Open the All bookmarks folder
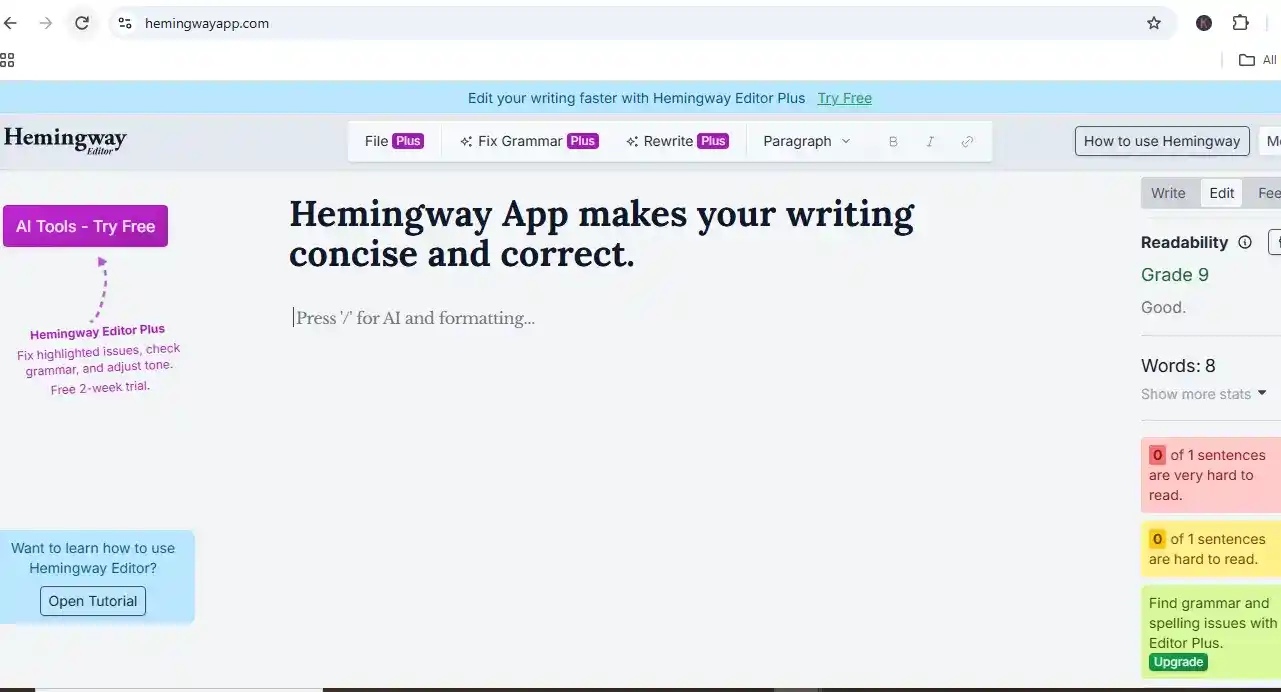 1258,60
